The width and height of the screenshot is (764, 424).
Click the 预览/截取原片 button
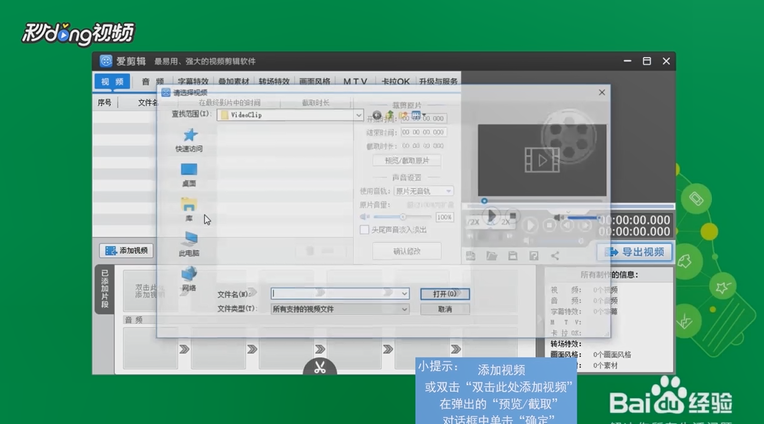click(407, 160)
